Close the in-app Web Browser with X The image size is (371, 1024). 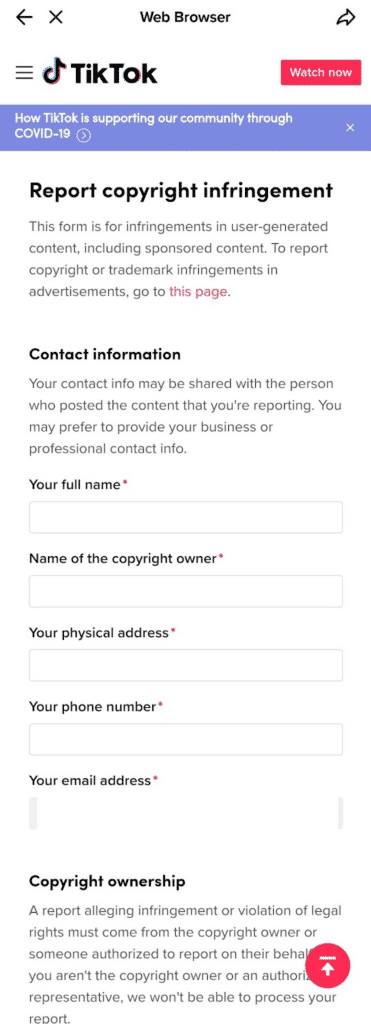tap(56, 18)
